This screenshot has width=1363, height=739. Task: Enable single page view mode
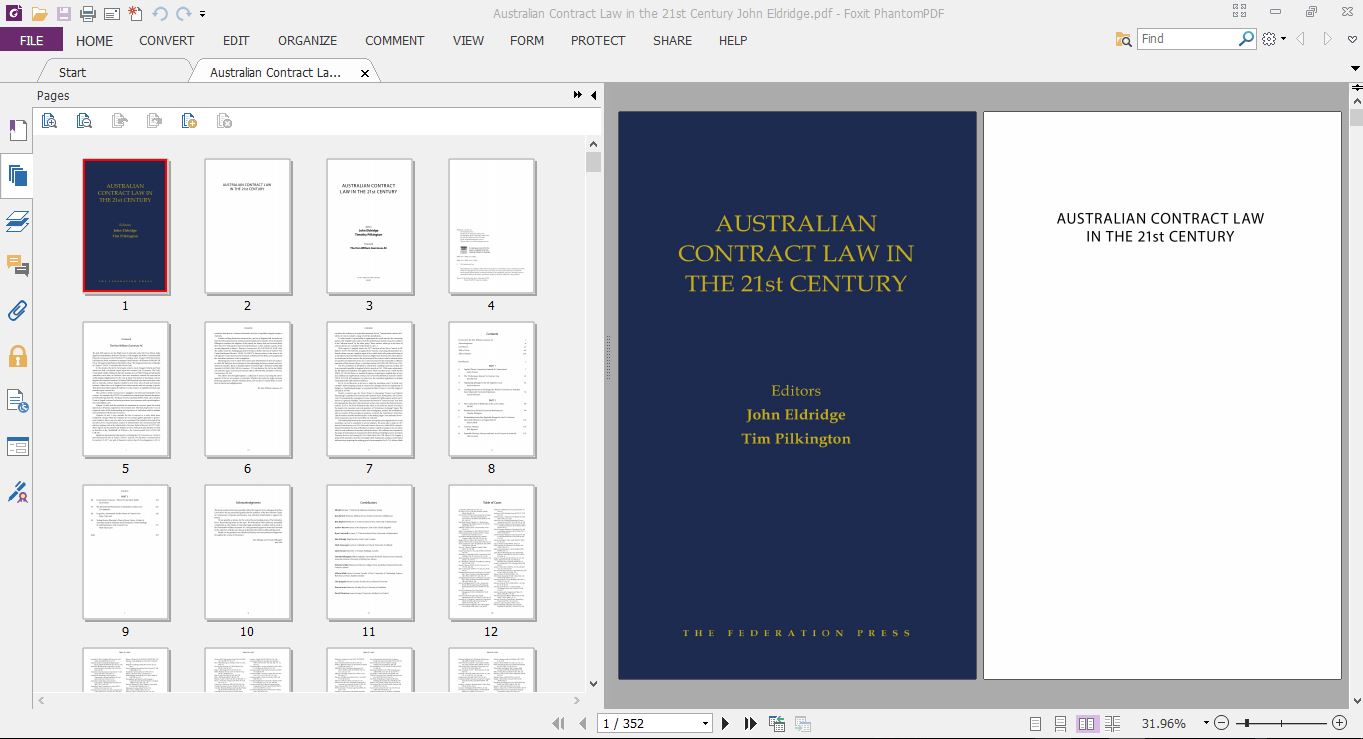click(x=1035, y=723)
